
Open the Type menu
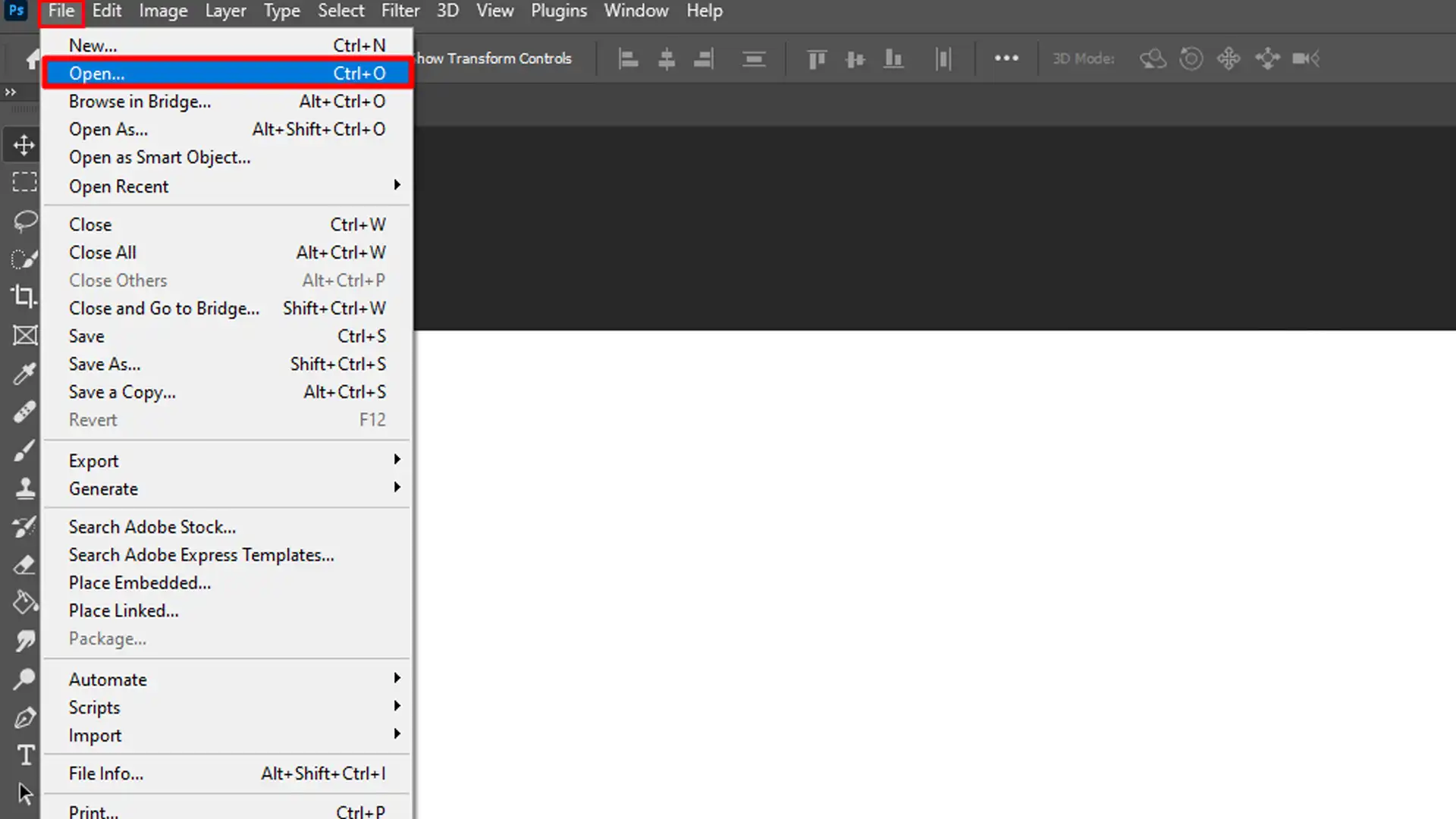tap(281, 11)
